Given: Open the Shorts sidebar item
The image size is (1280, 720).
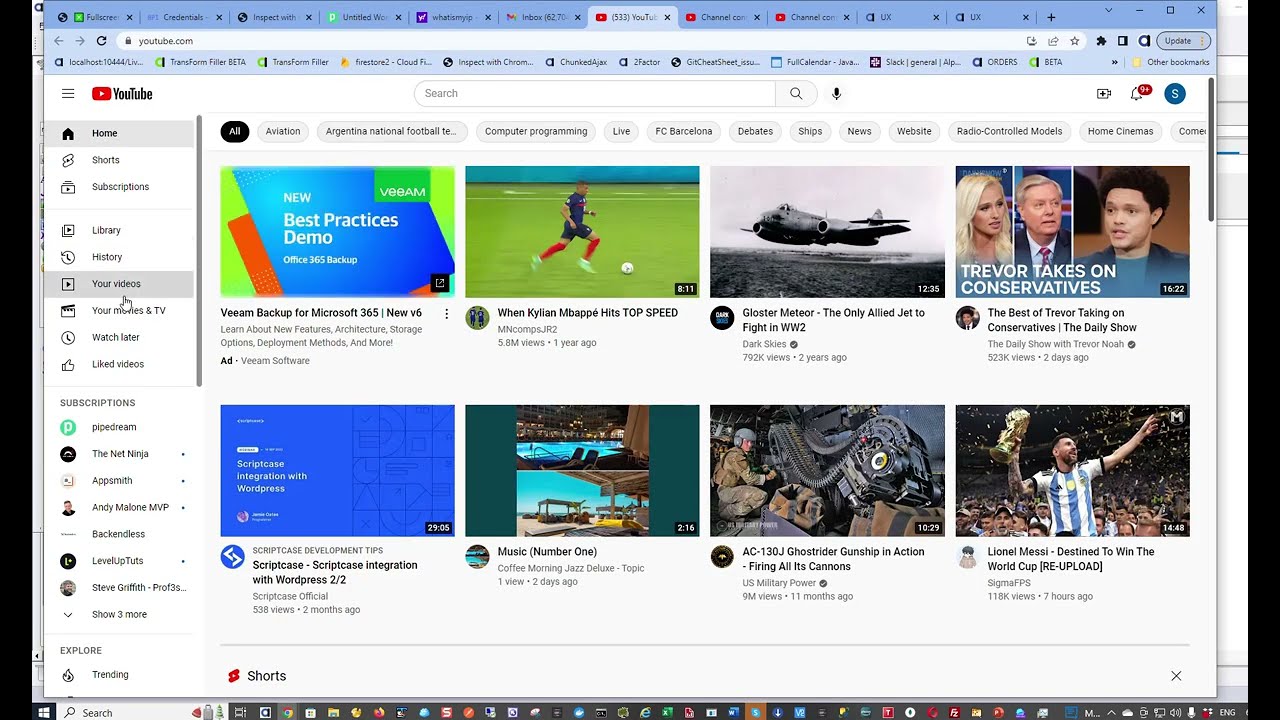Looking at the screenshot, I should click(x=120, y=160).
